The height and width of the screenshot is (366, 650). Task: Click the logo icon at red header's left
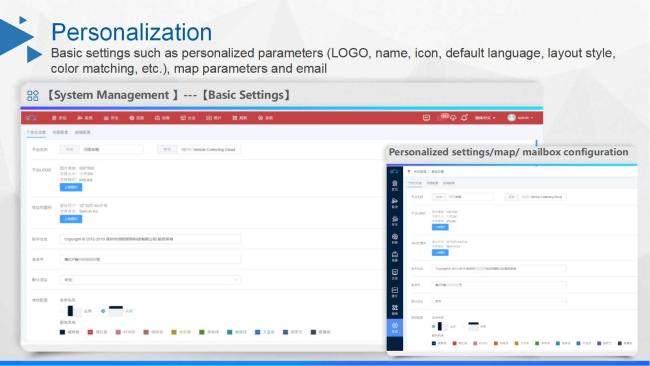coord(32,118)
